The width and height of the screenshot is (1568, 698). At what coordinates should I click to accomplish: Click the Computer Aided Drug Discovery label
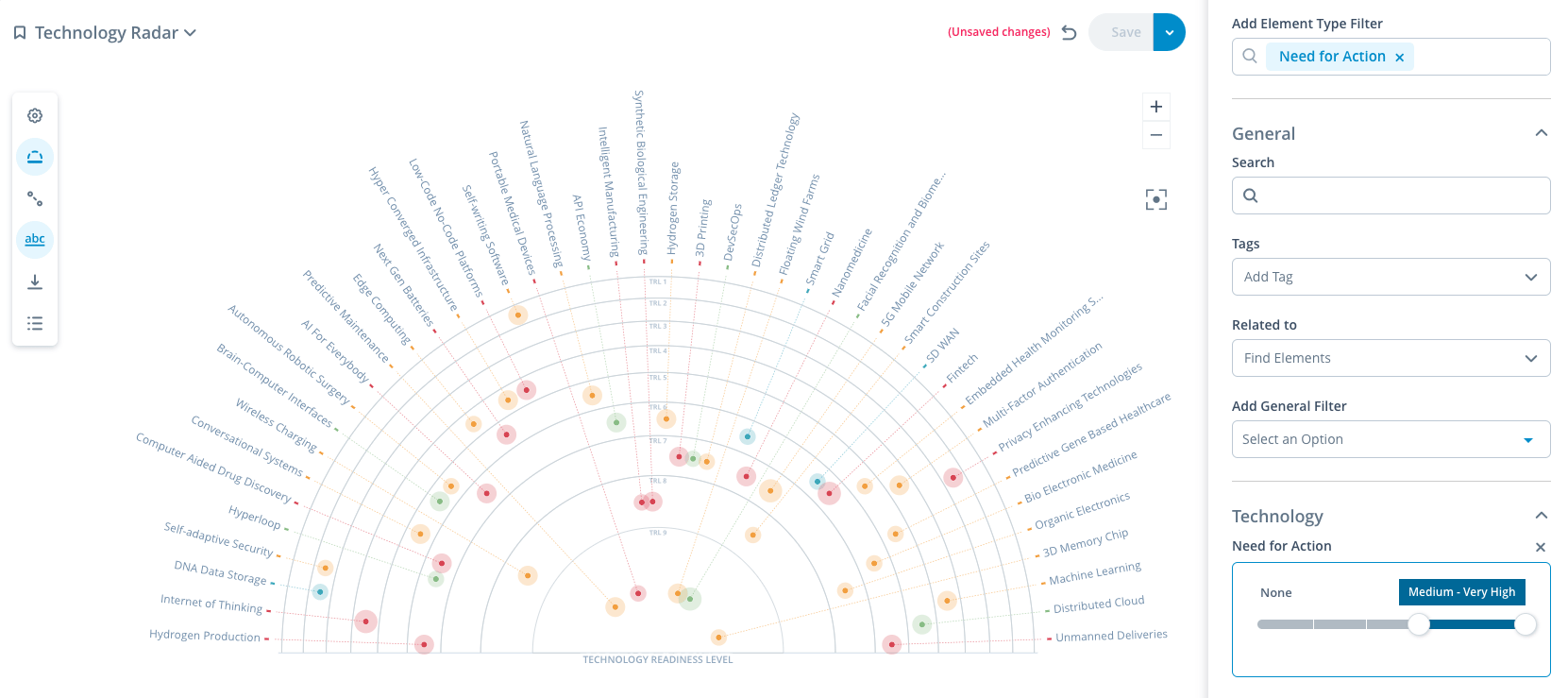click(213, 468)
